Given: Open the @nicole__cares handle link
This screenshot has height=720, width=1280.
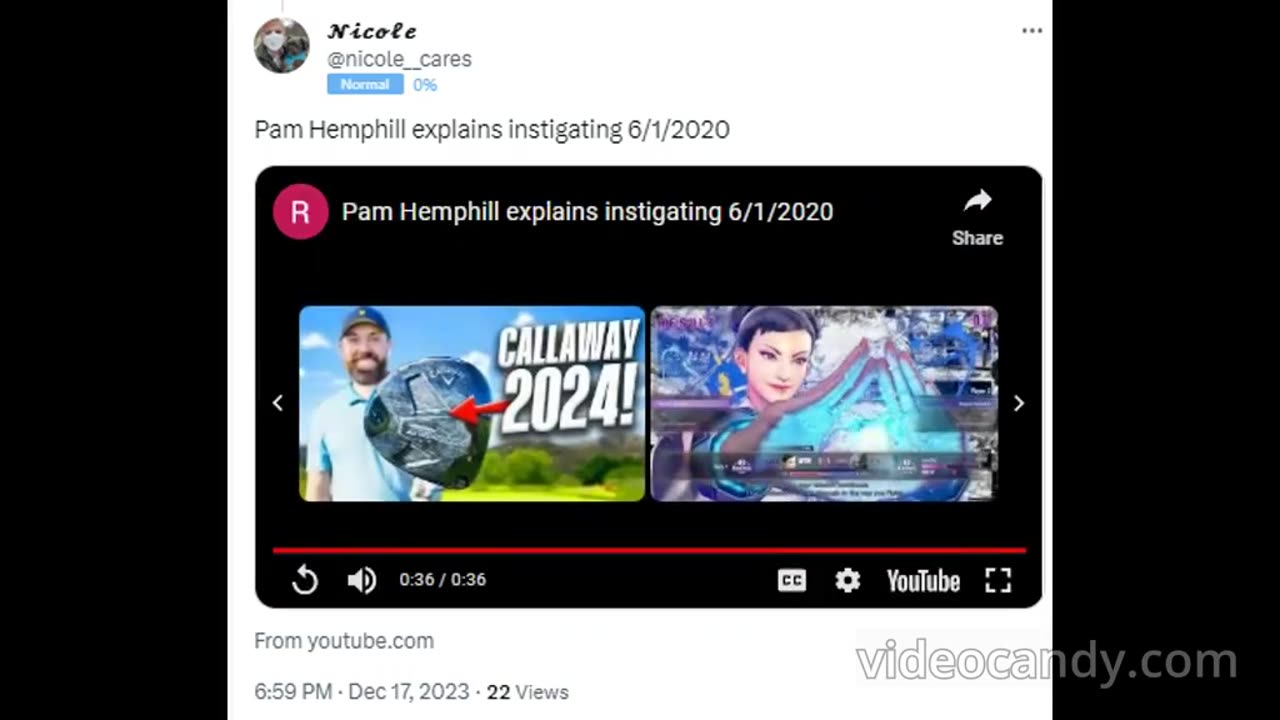Looking at the screenshot, I should click(399, 59).
